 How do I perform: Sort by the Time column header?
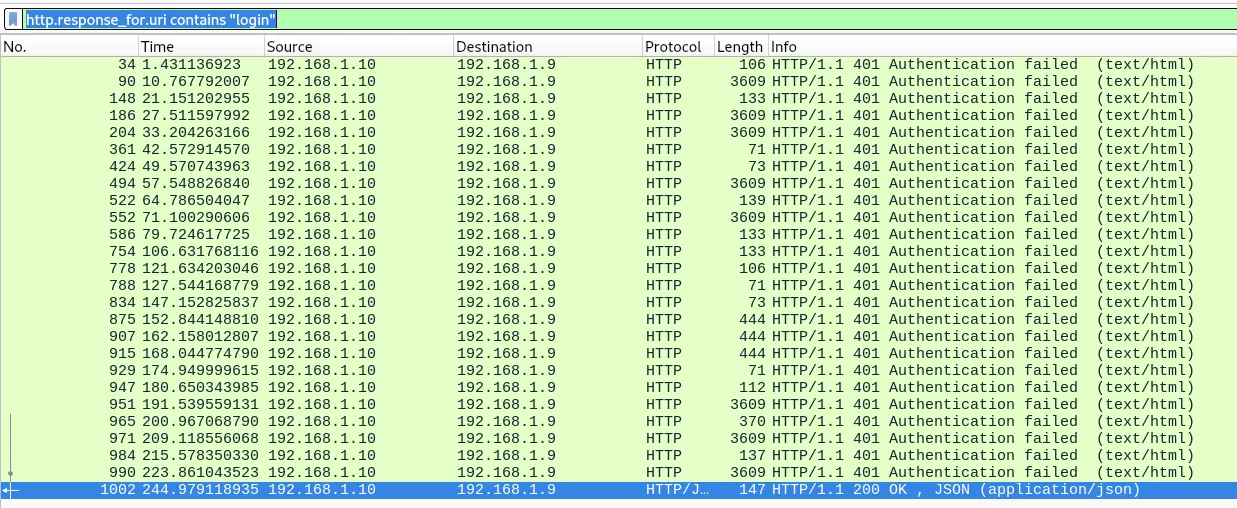[200, 47]
